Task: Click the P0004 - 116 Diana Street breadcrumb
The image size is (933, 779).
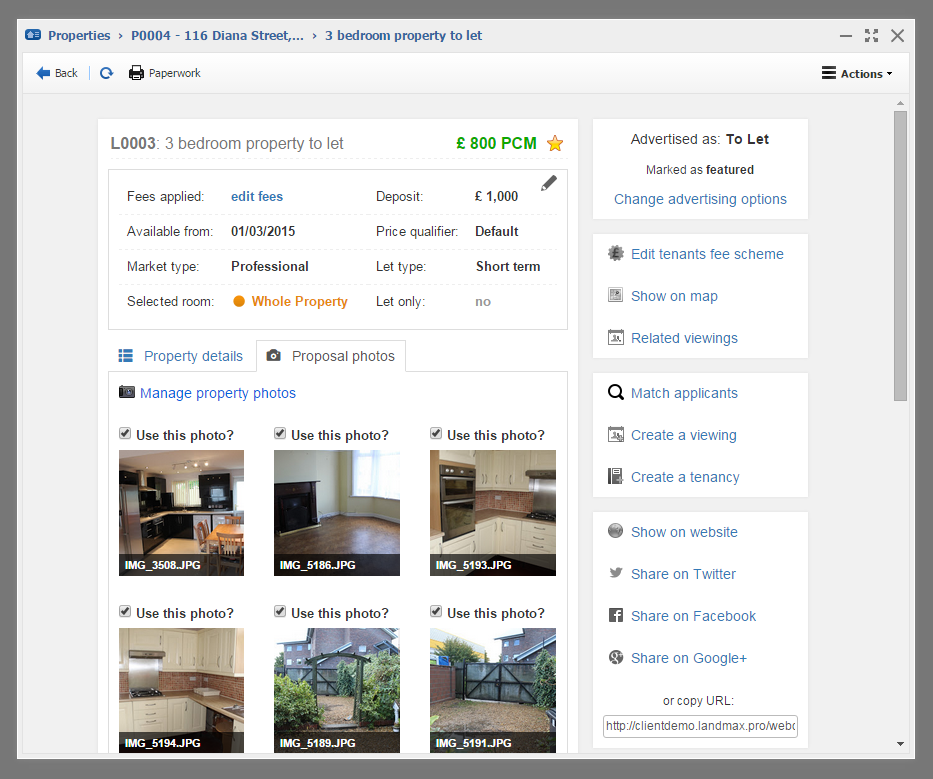Action: point(217,36)
